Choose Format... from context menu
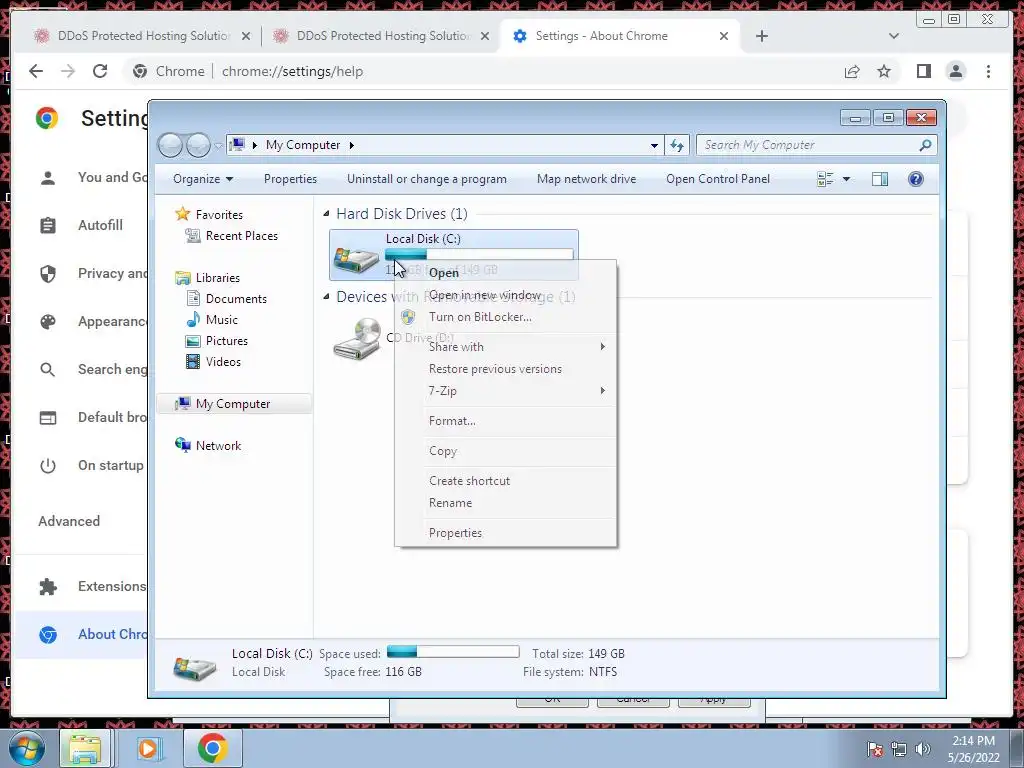Viewport: 1024px width, 768px height. [x=505, y=421]
